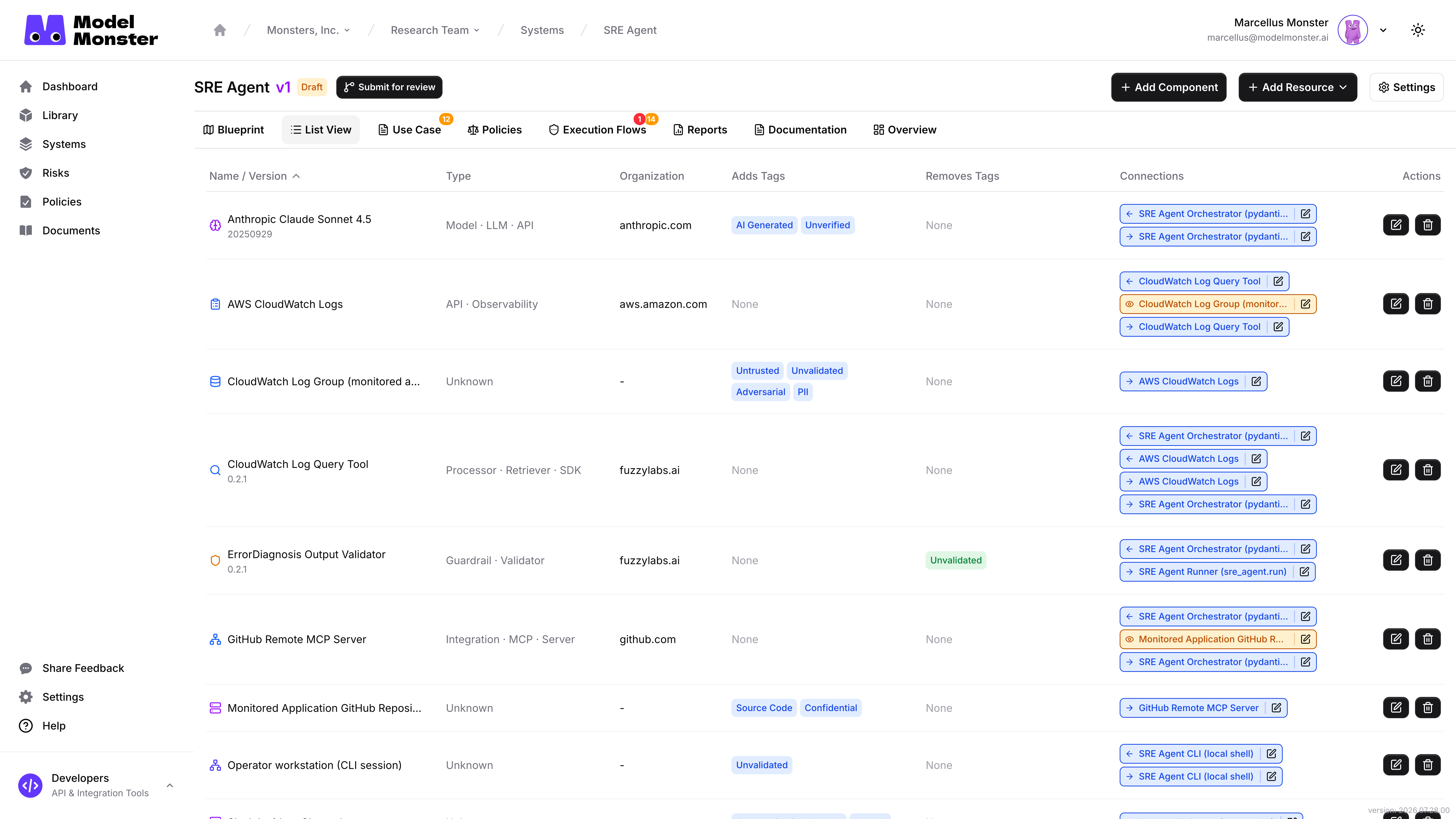Delete Monitored Application GitHub Repository row

[1428, 708]
